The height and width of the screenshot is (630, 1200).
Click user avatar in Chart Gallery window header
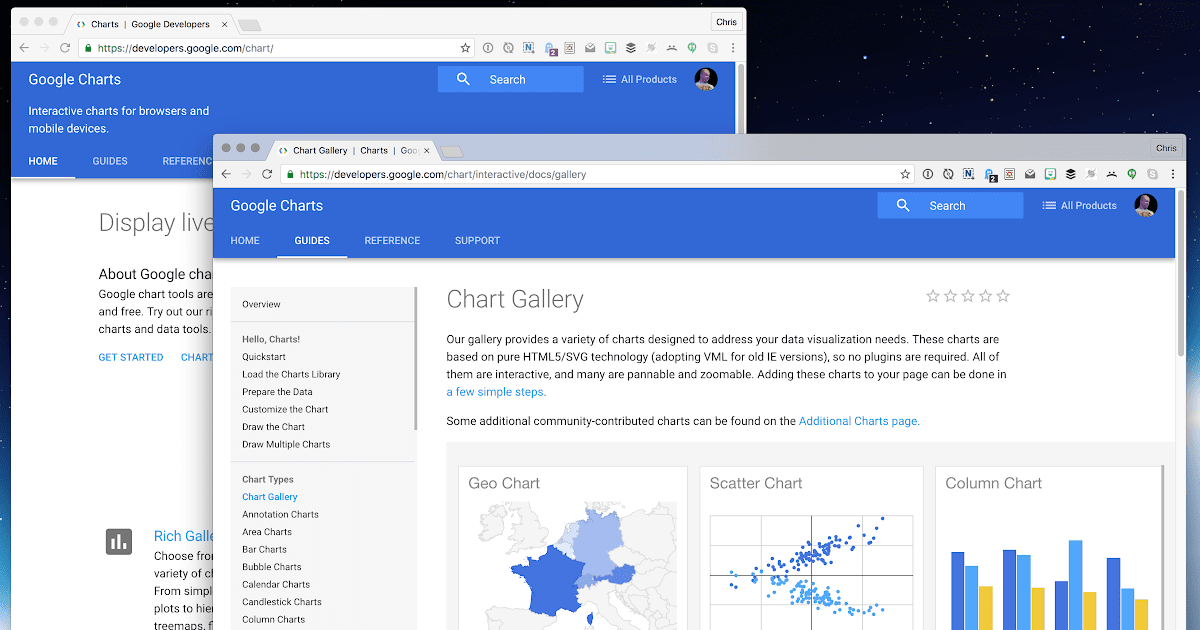[x=1146, y=205]
